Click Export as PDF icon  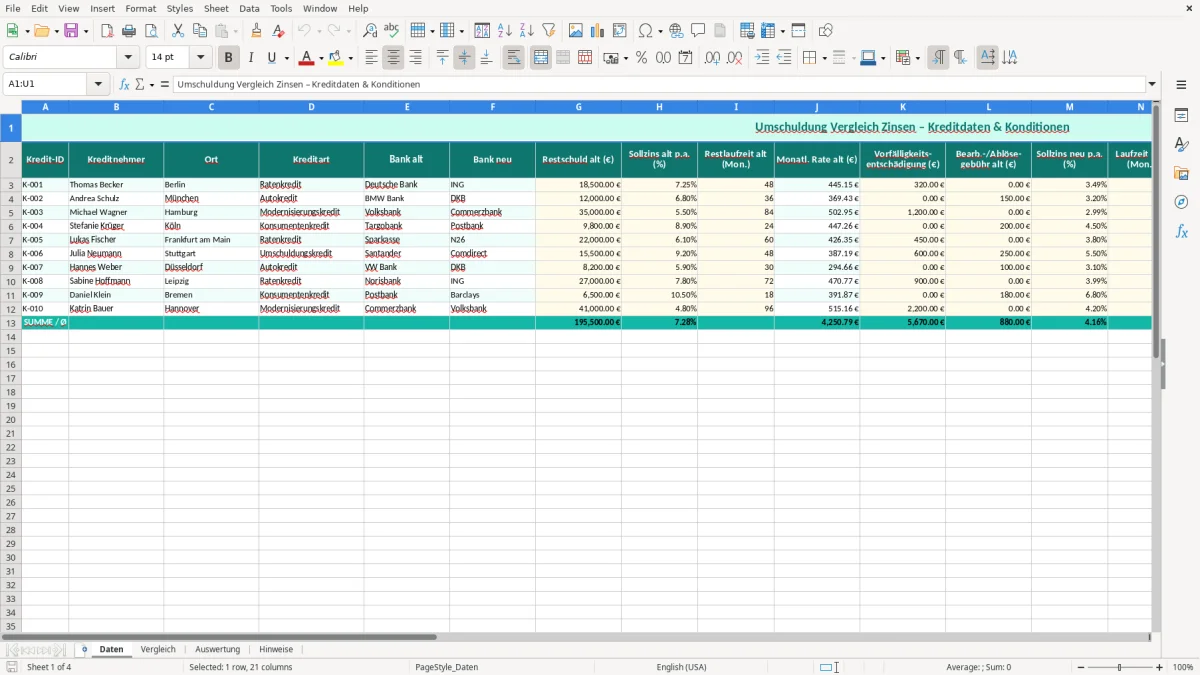[107, 31]
